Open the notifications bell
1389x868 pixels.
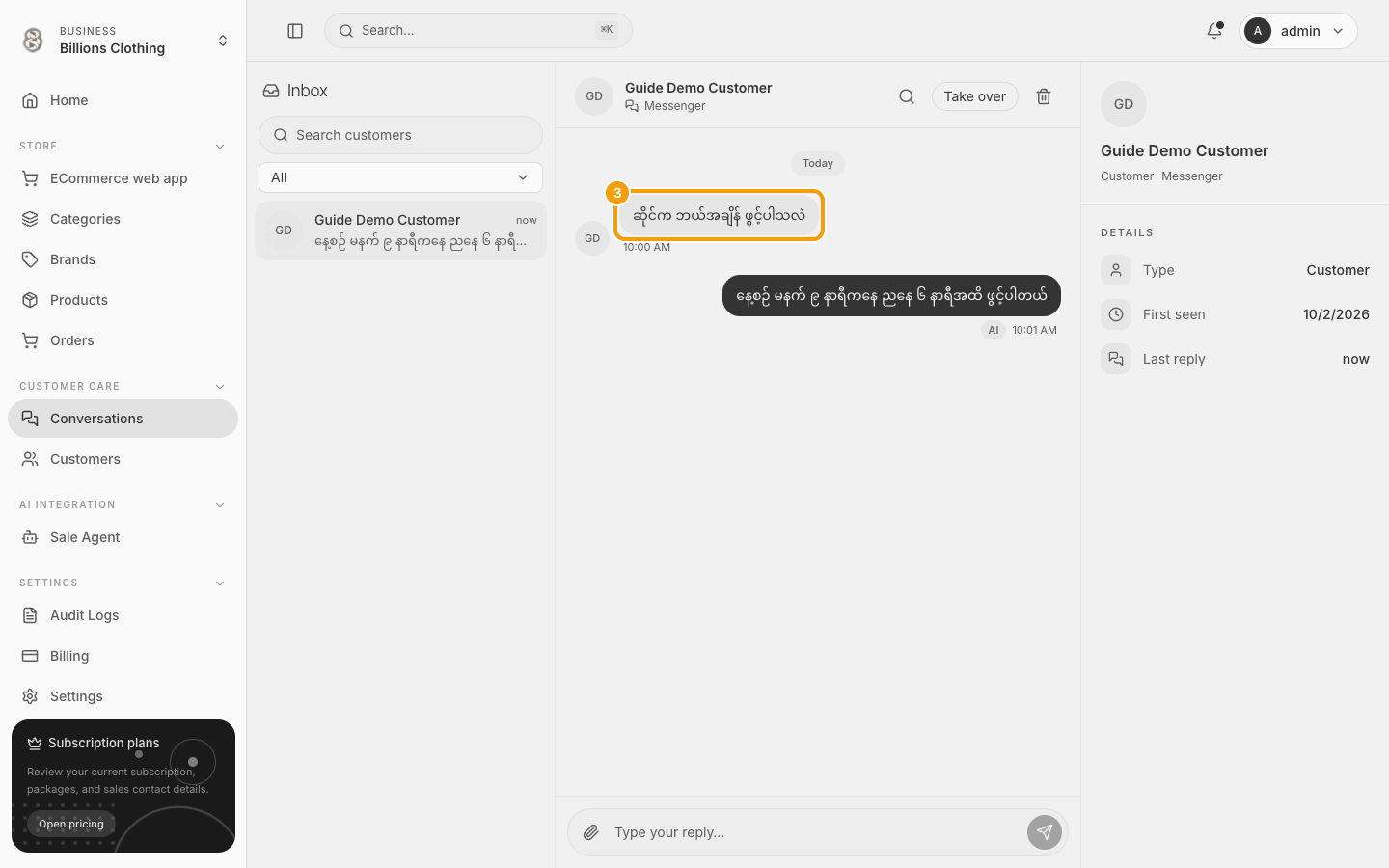[1214, 31]
